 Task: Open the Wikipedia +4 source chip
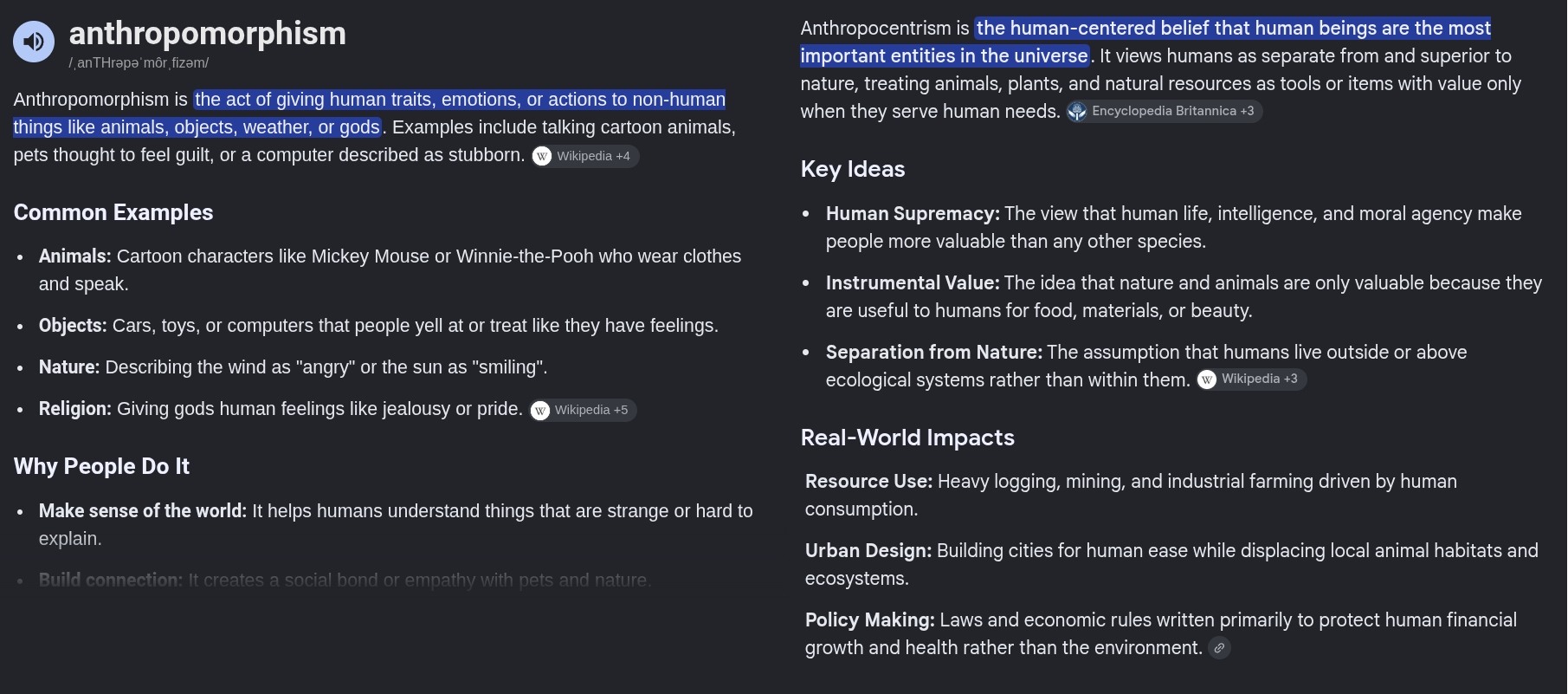click(x=585, y=156)
